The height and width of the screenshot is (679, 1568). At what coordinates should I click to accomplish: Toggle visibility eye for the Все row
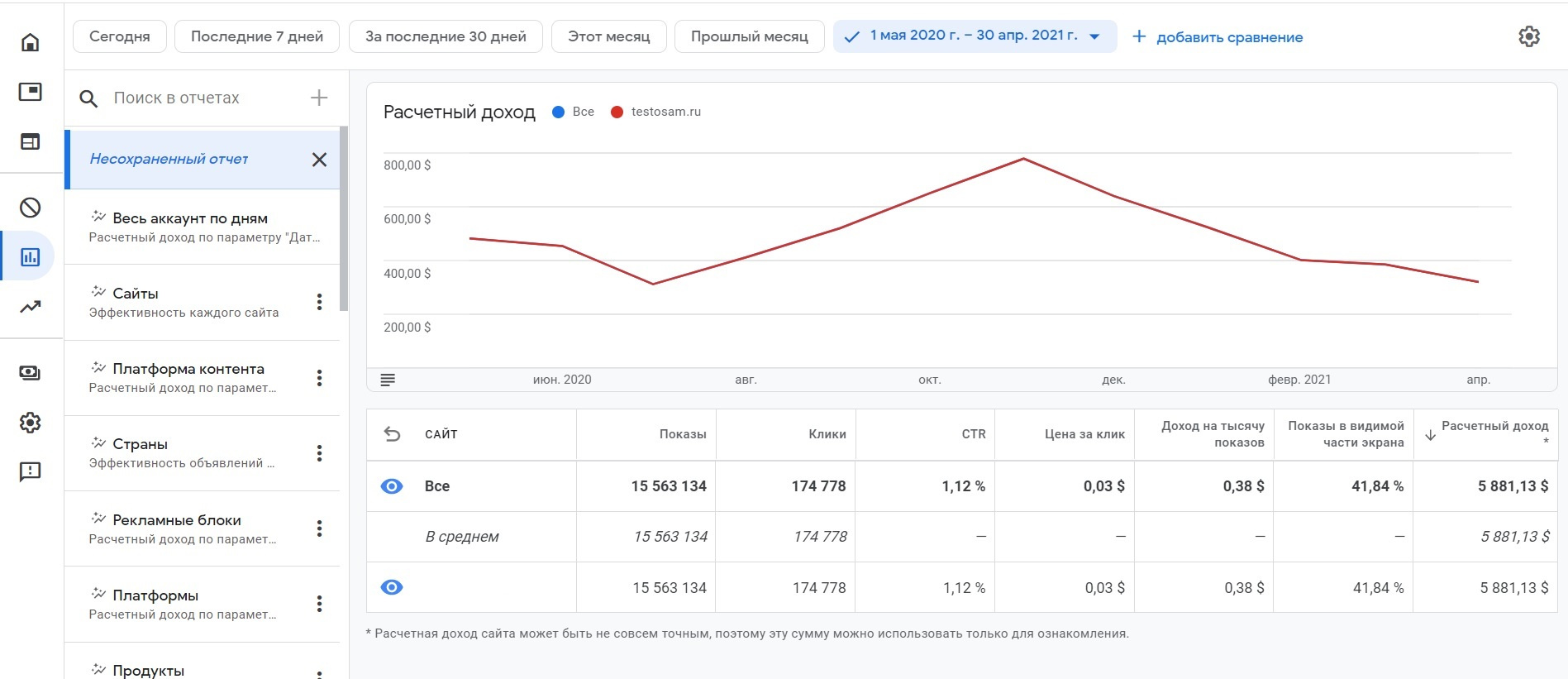tap(392, 486)
